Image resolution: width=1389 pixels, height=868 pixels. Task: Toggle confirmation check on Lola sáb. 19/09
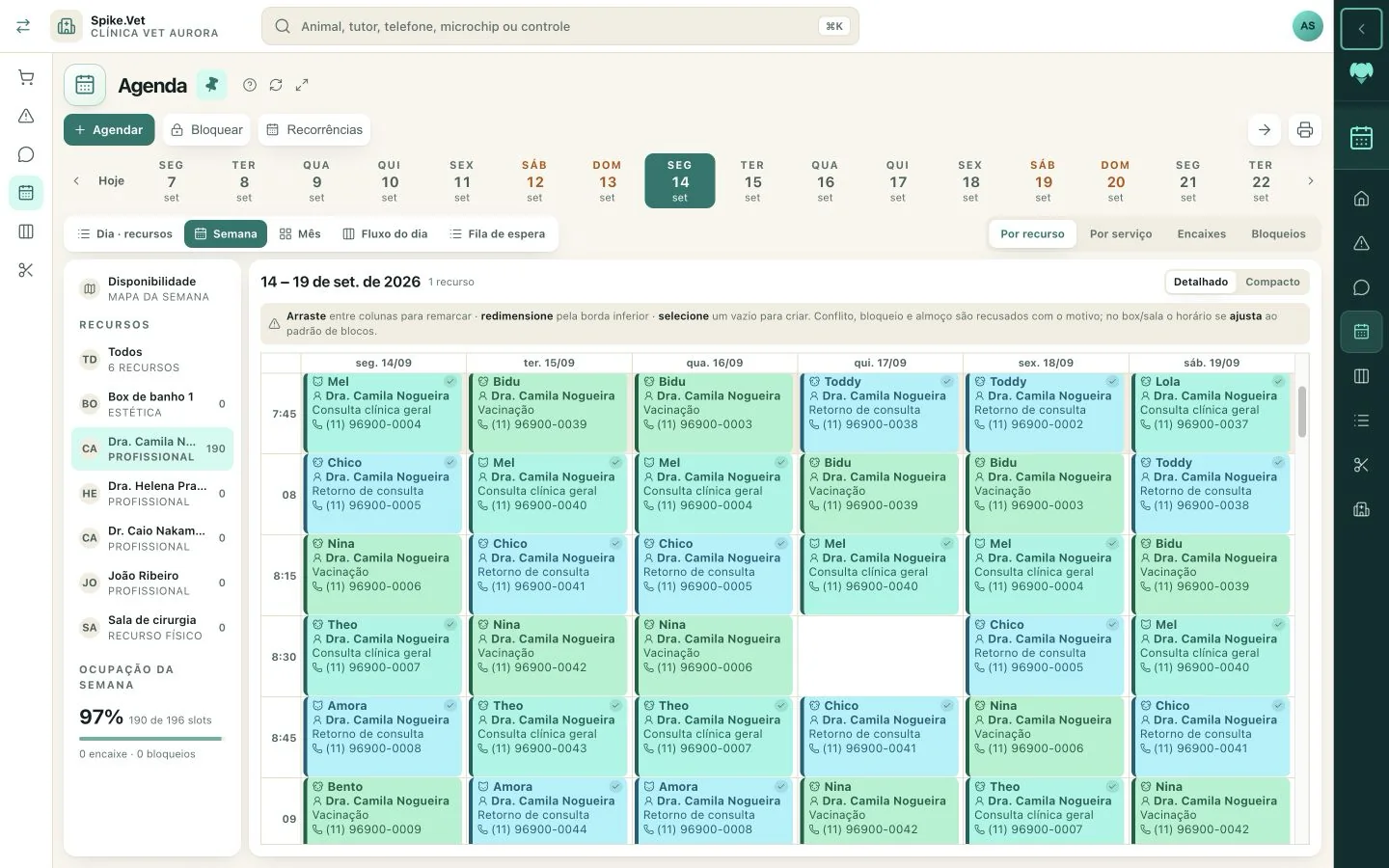pyautogui.click(x=1278, y=382)
